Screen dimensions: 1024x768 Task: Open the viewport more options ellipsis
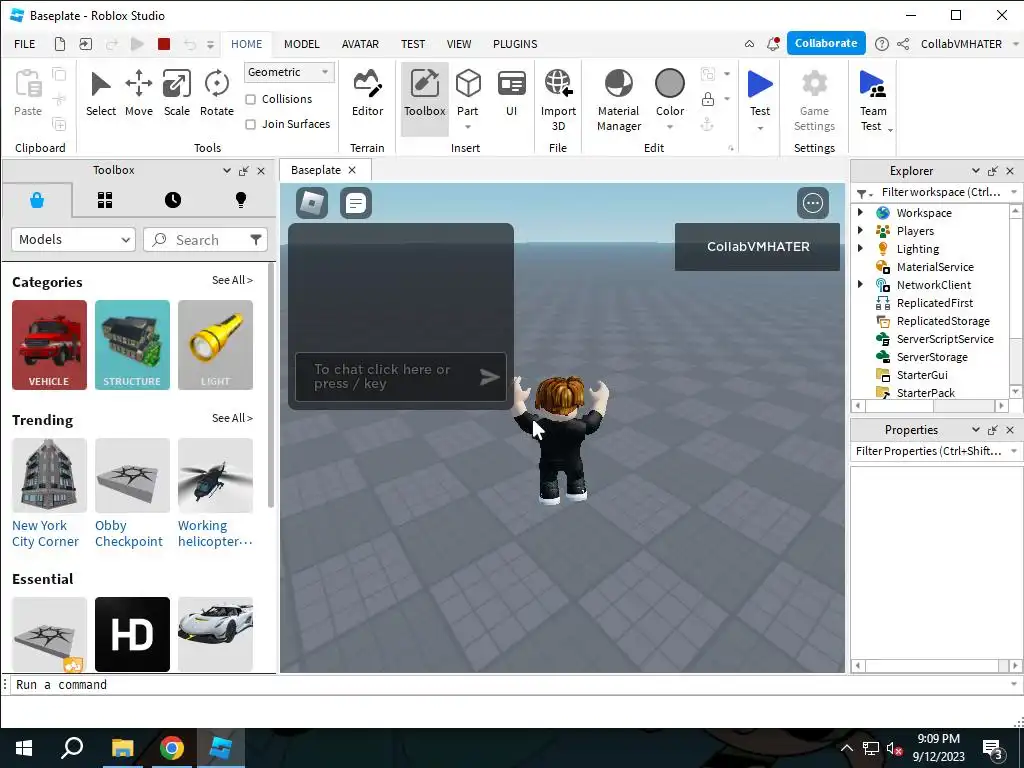click(813, 203)
